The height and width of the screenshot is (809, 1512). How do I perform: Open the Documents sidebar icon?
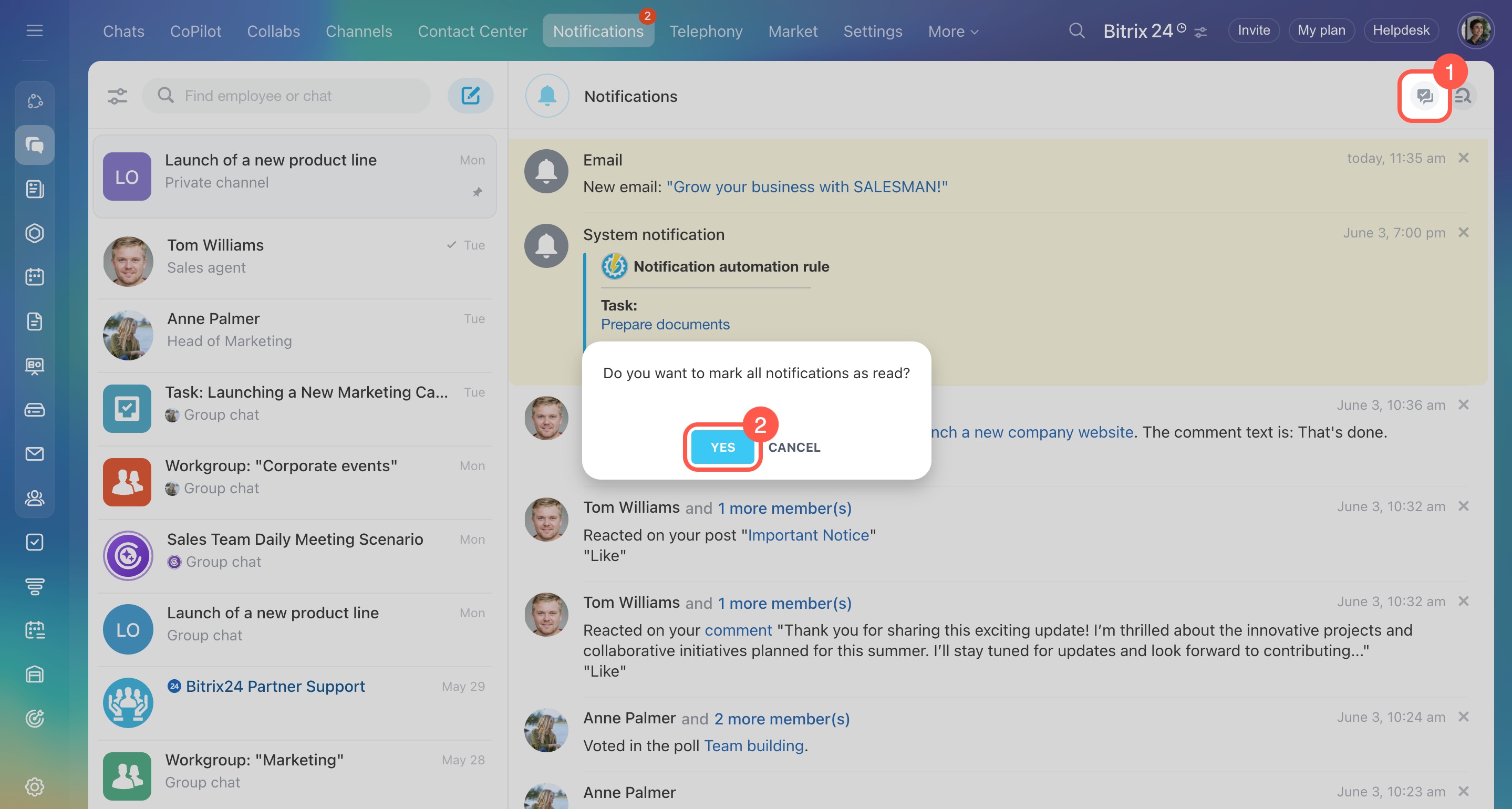pos(35,321)
